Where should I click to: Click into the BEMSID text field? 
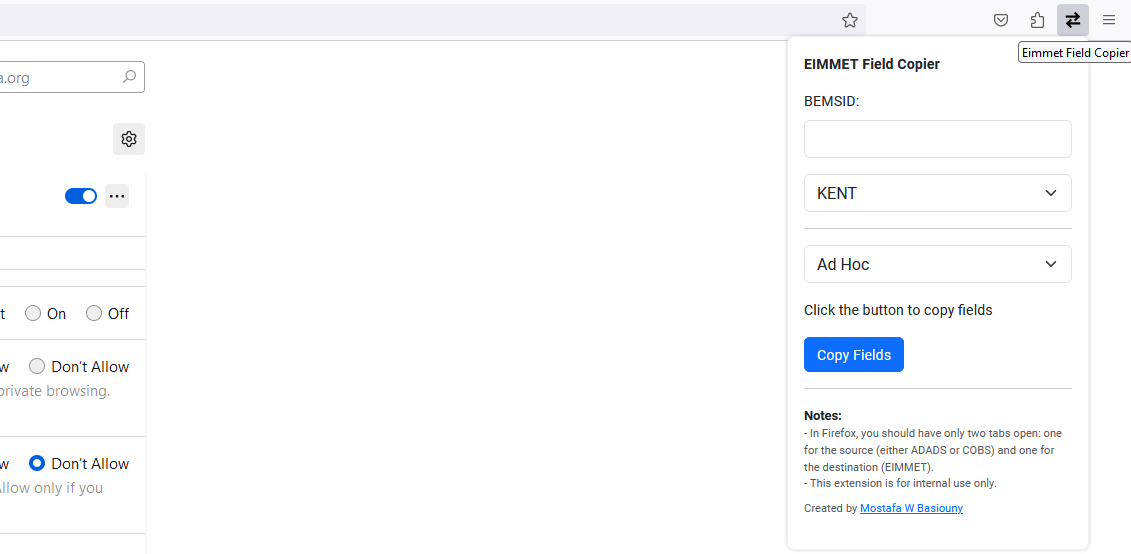937,139
